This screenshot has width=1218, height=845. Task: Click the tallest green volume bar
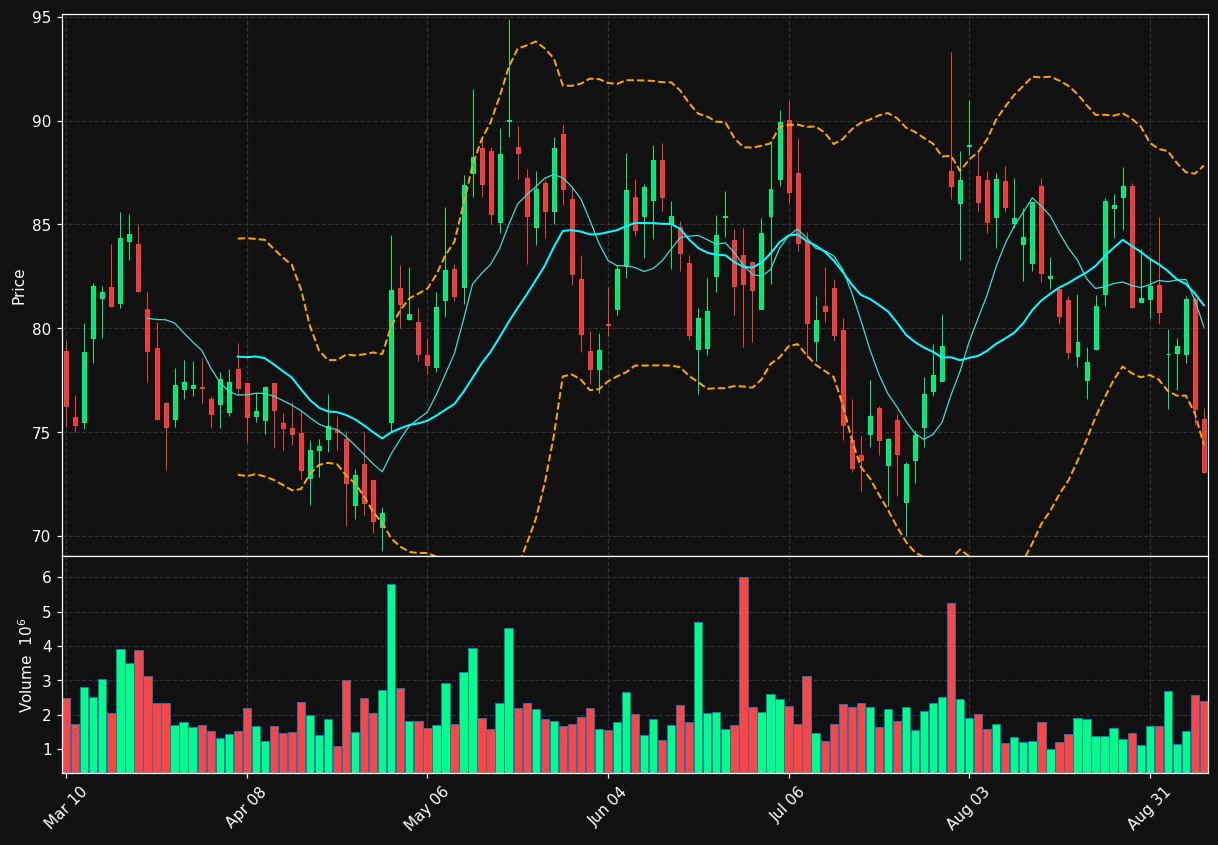(x=391, y=678)
